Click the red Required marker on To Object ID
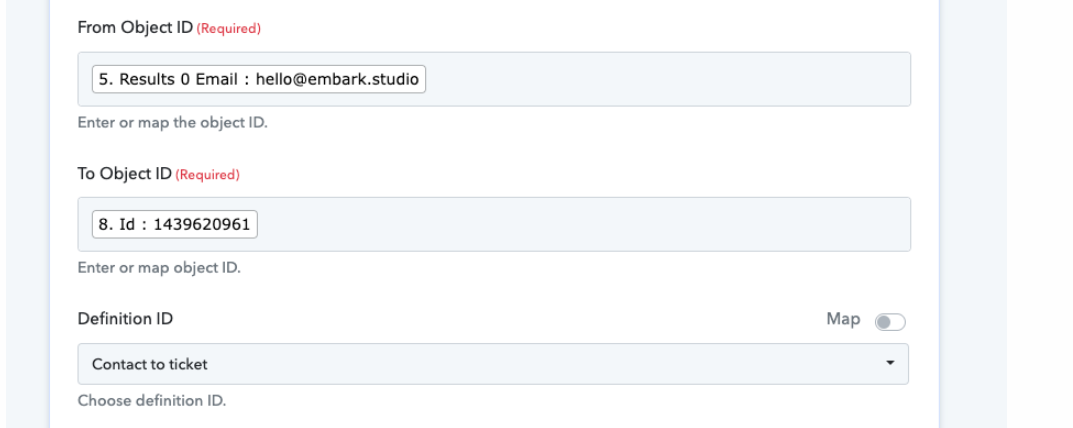 click(x=208, y=175)
